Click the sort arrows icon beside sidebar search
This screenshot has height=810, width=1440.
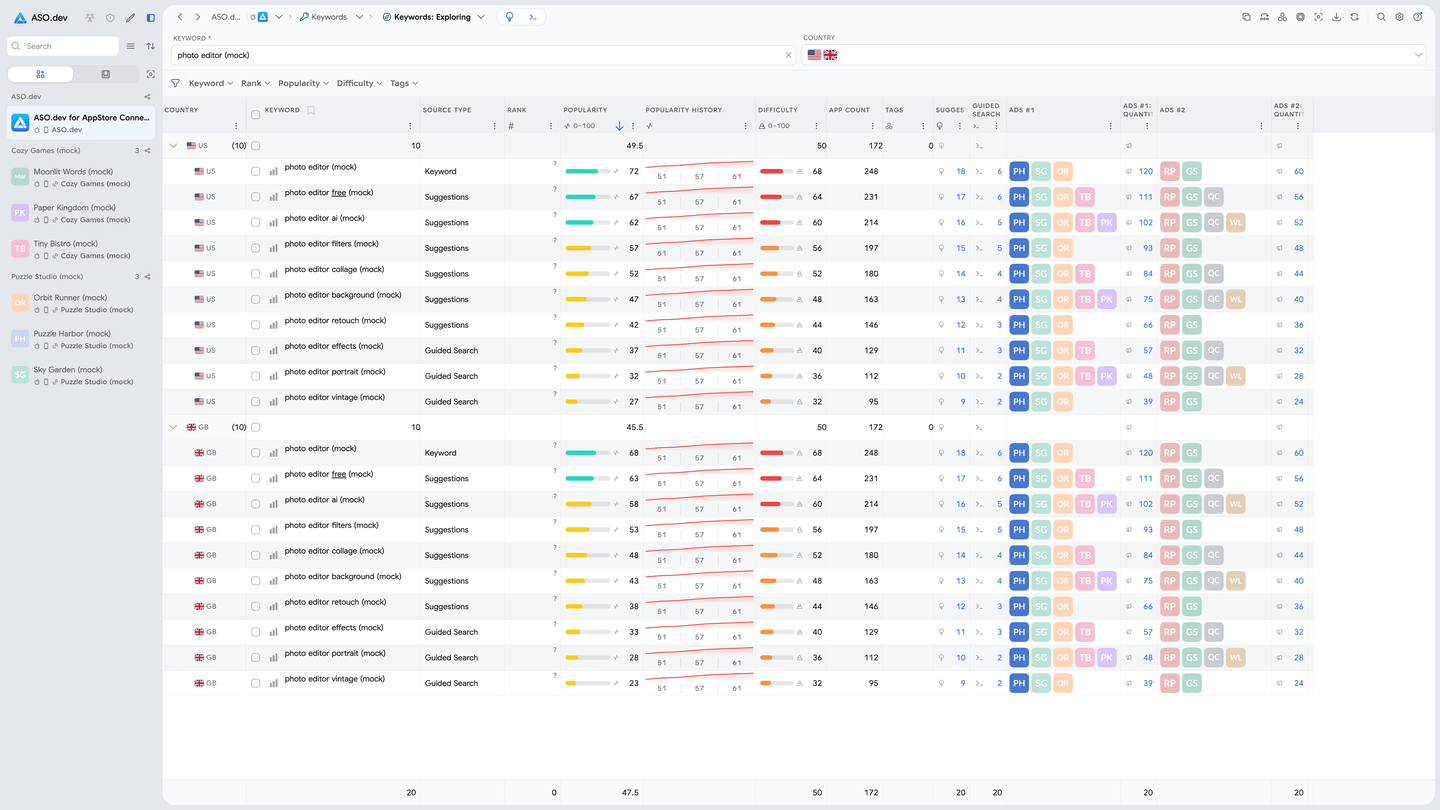point(150,46)
